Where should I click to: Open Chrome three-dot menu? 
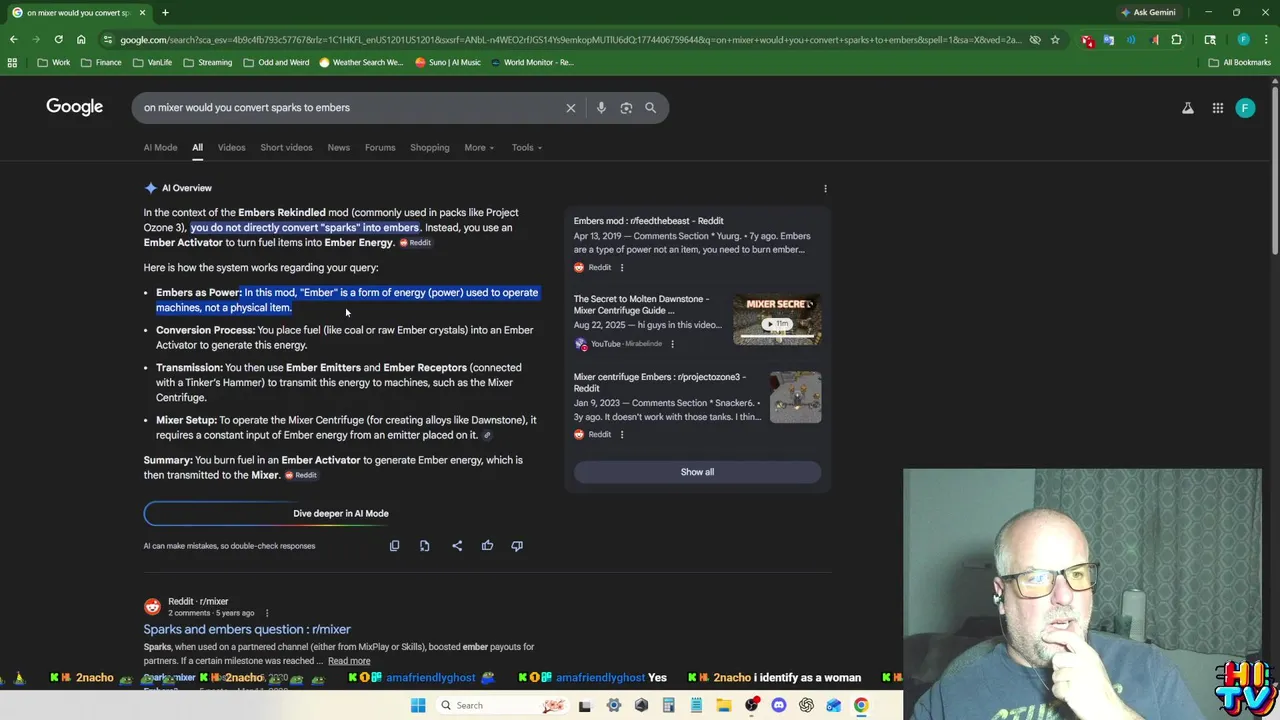pyautogui.click(x=1266, y=40)
